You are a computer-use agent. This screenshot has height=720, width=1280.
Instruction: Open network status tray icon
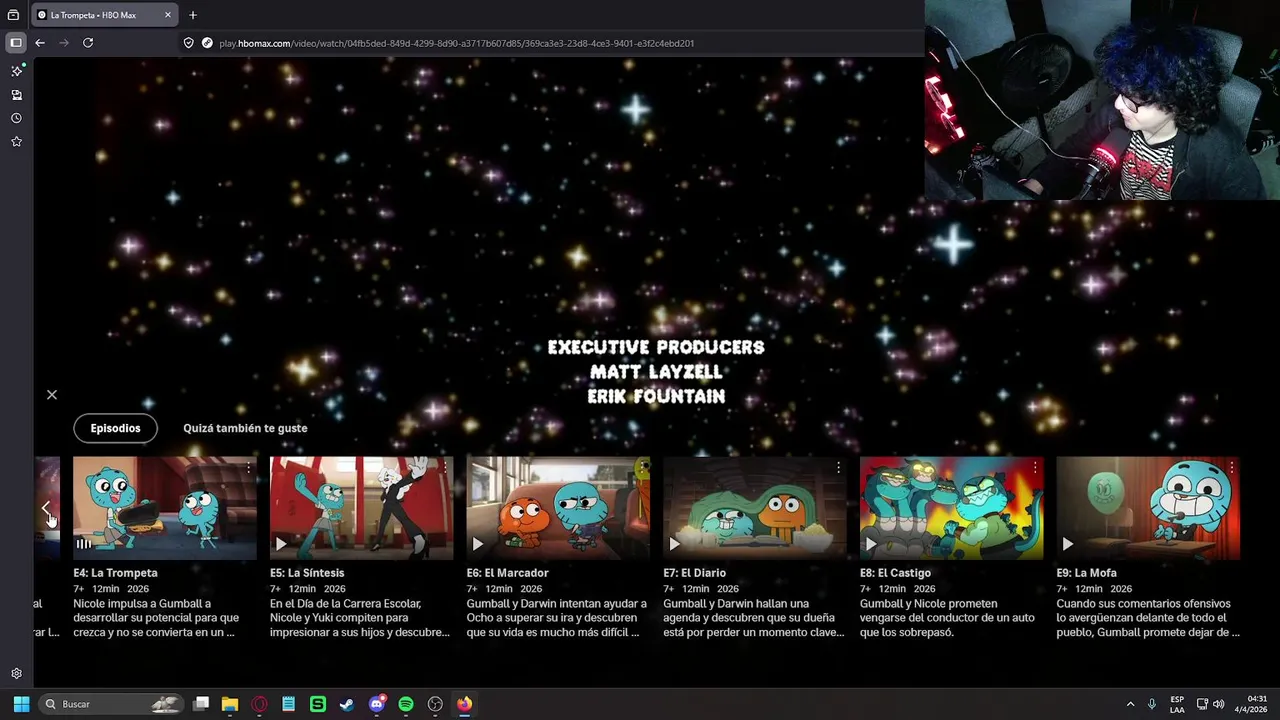[x=1202, y=704]
